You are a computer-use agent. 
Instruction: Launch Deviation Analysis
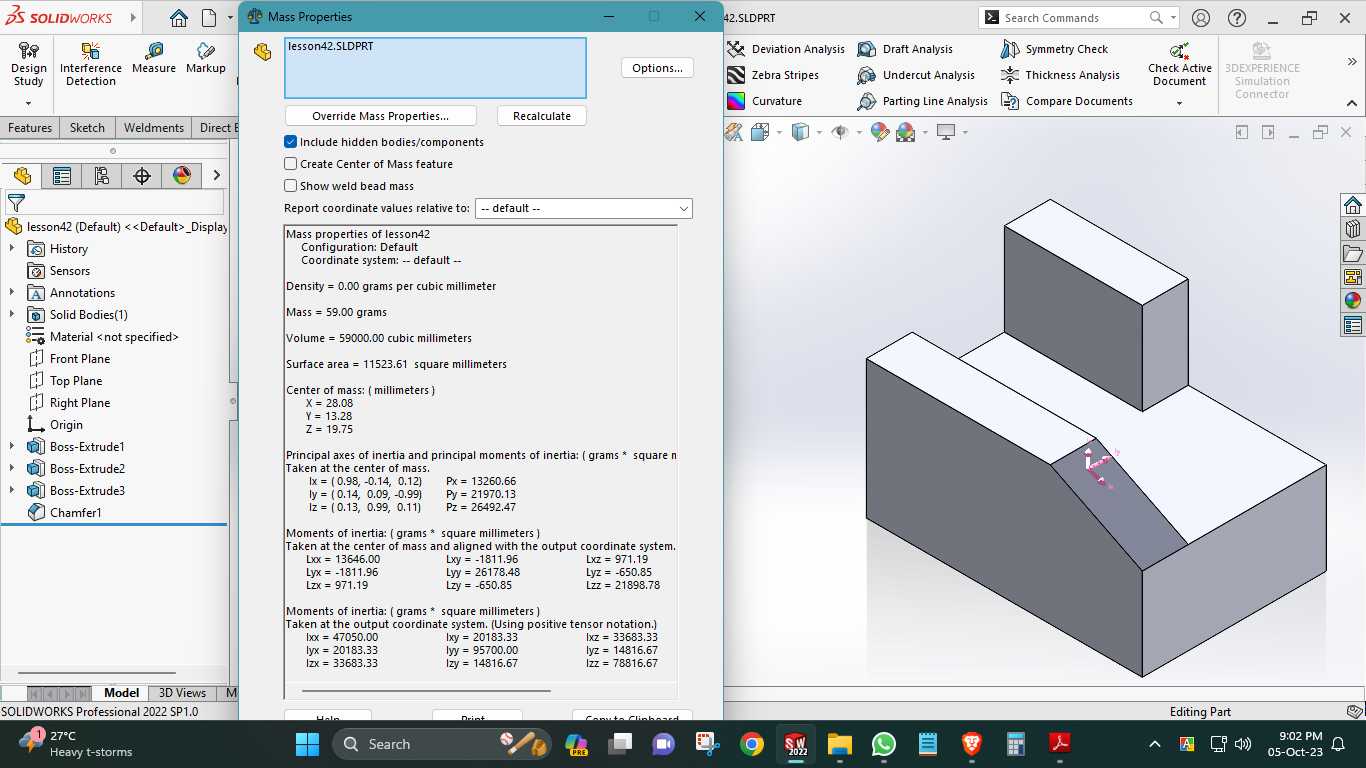[x=786, y=49]
